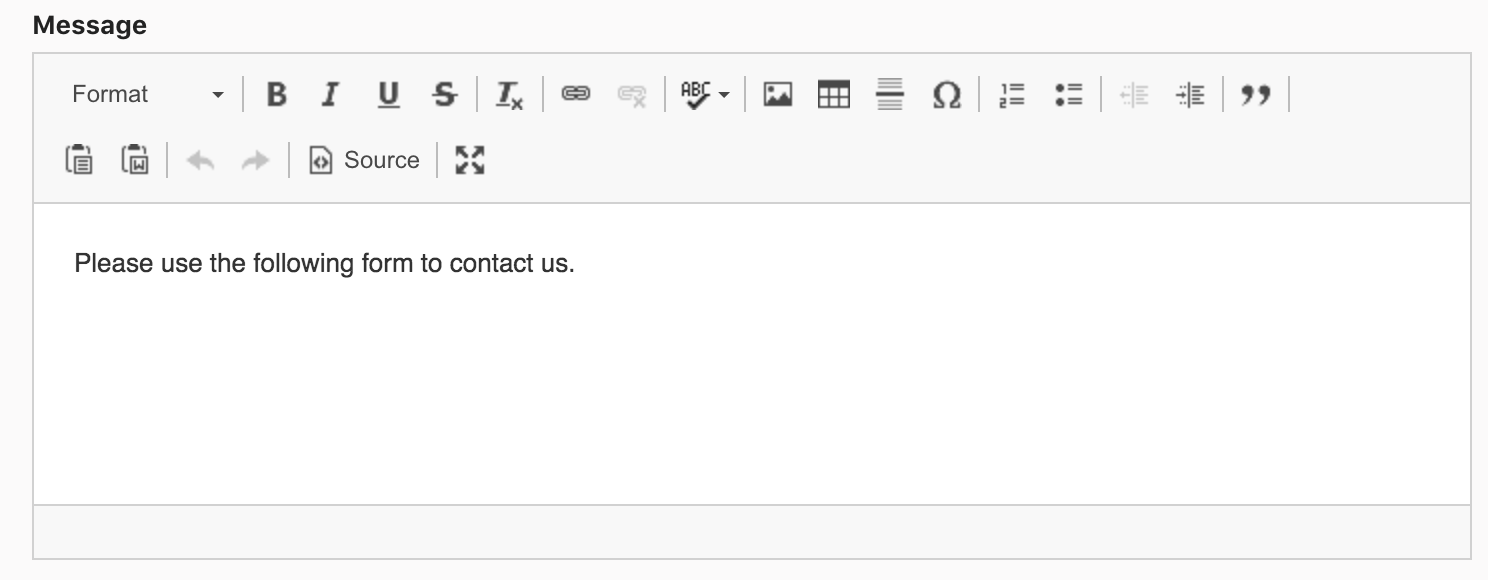Insert a numbered list
Viewport: 1488px width, 580px height.
click(x=1012, y=95)
